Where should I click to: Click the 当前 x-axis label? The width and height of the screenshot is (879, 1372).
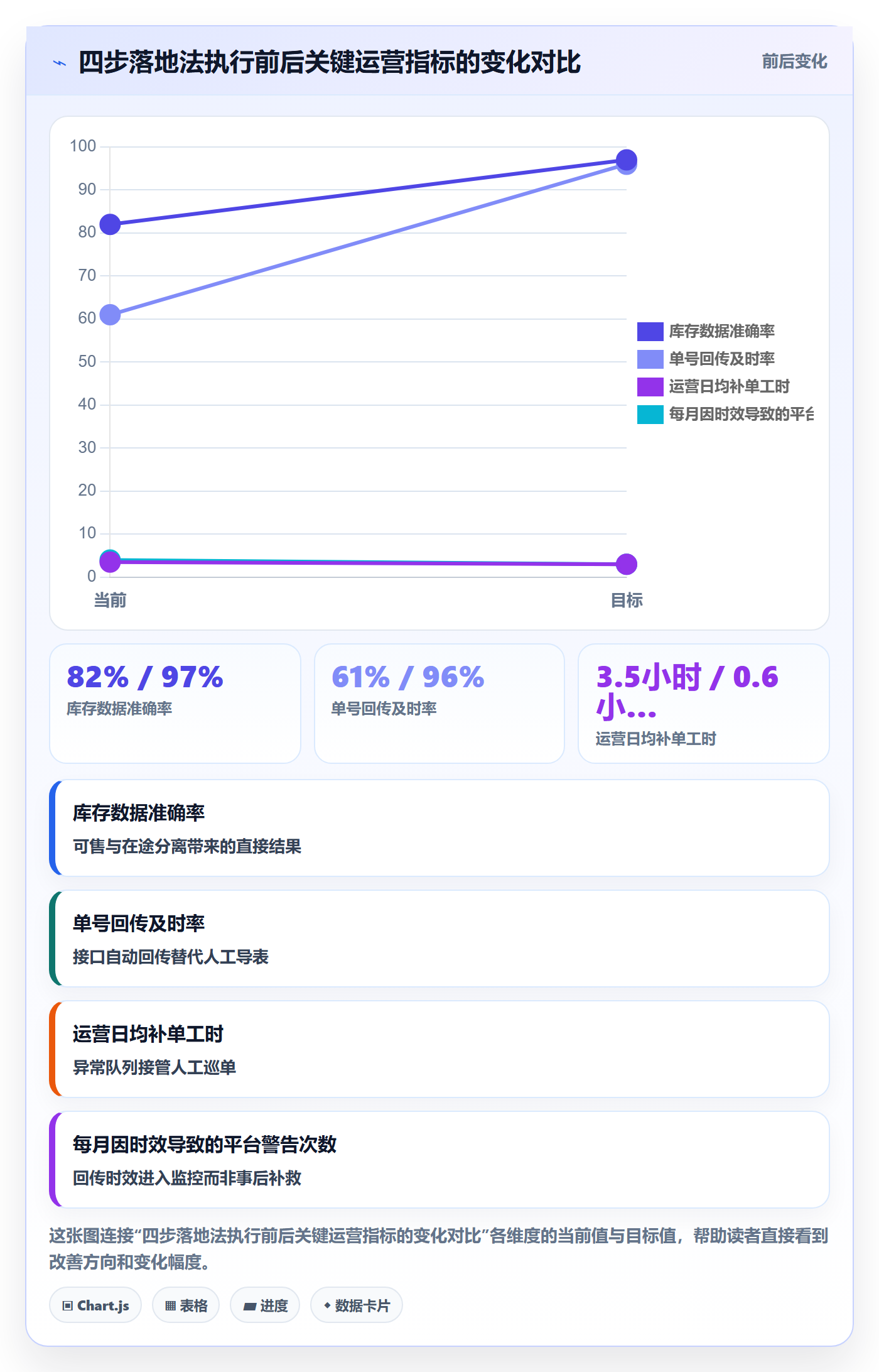110,601
